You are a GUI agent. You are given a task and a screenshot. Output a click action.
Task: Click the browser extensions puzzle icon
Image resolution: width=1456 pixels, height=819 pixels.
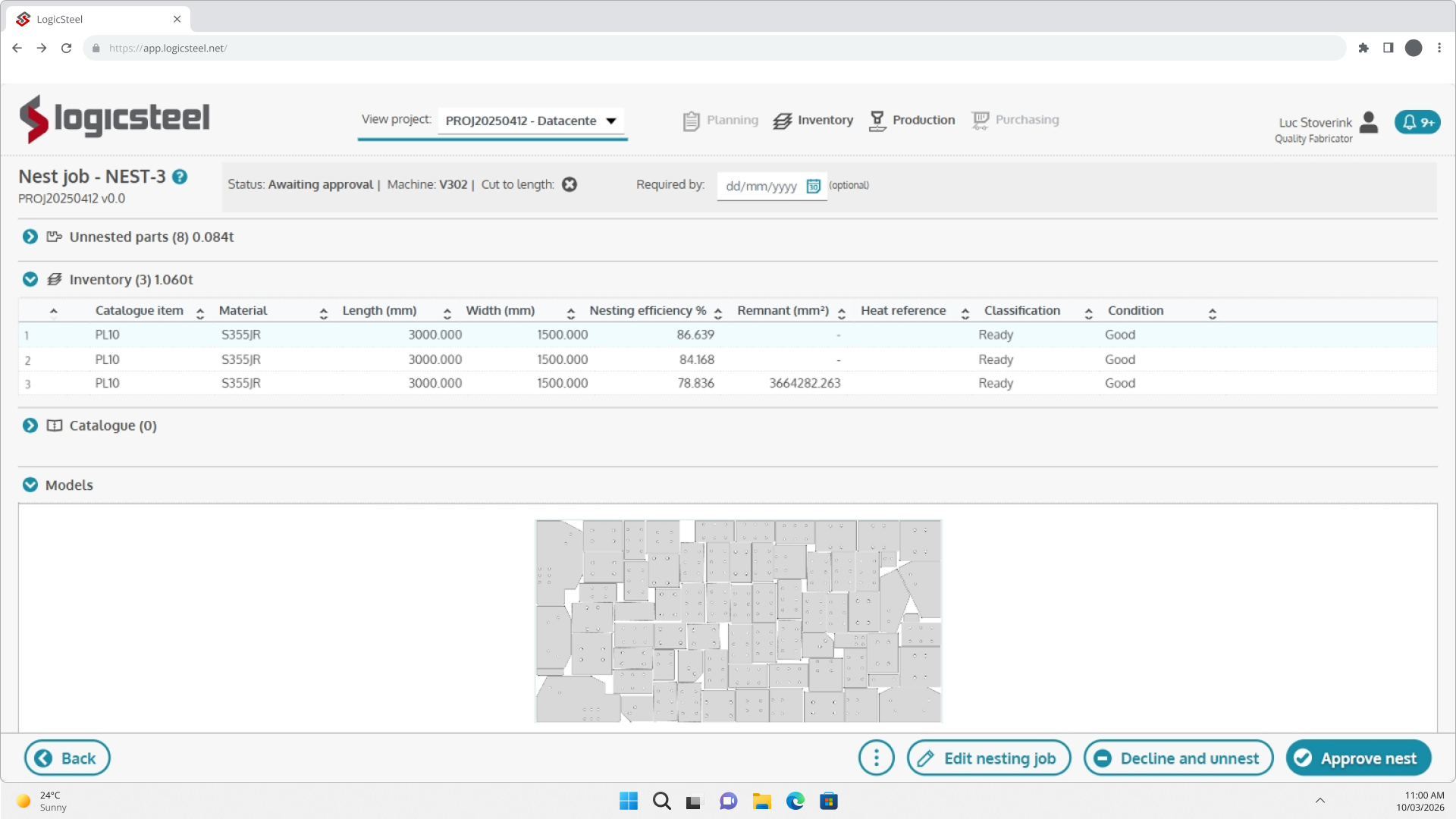click(x=1363, y=48)
